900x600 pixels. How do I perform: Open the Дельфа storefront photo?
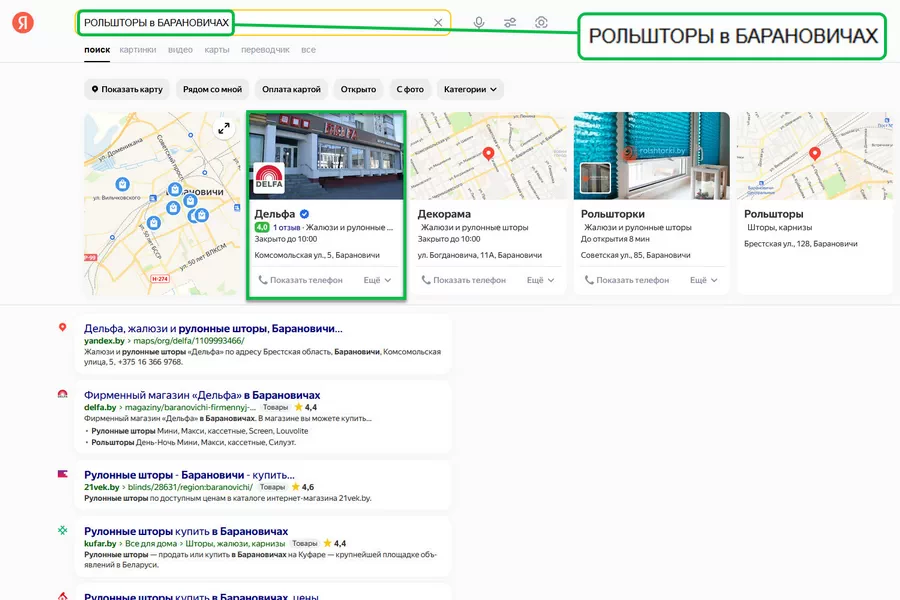tap(326, 156)
